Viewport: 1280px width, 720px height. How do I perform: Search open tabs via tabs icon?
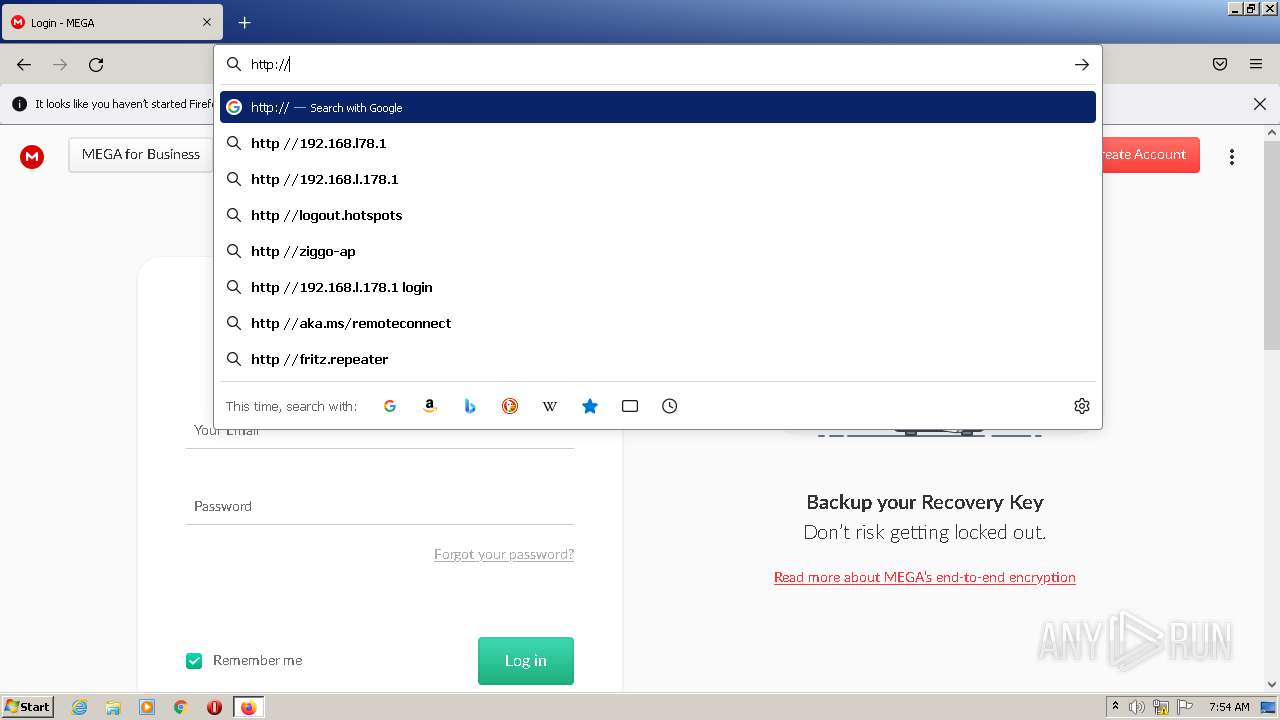pos(630,406)
